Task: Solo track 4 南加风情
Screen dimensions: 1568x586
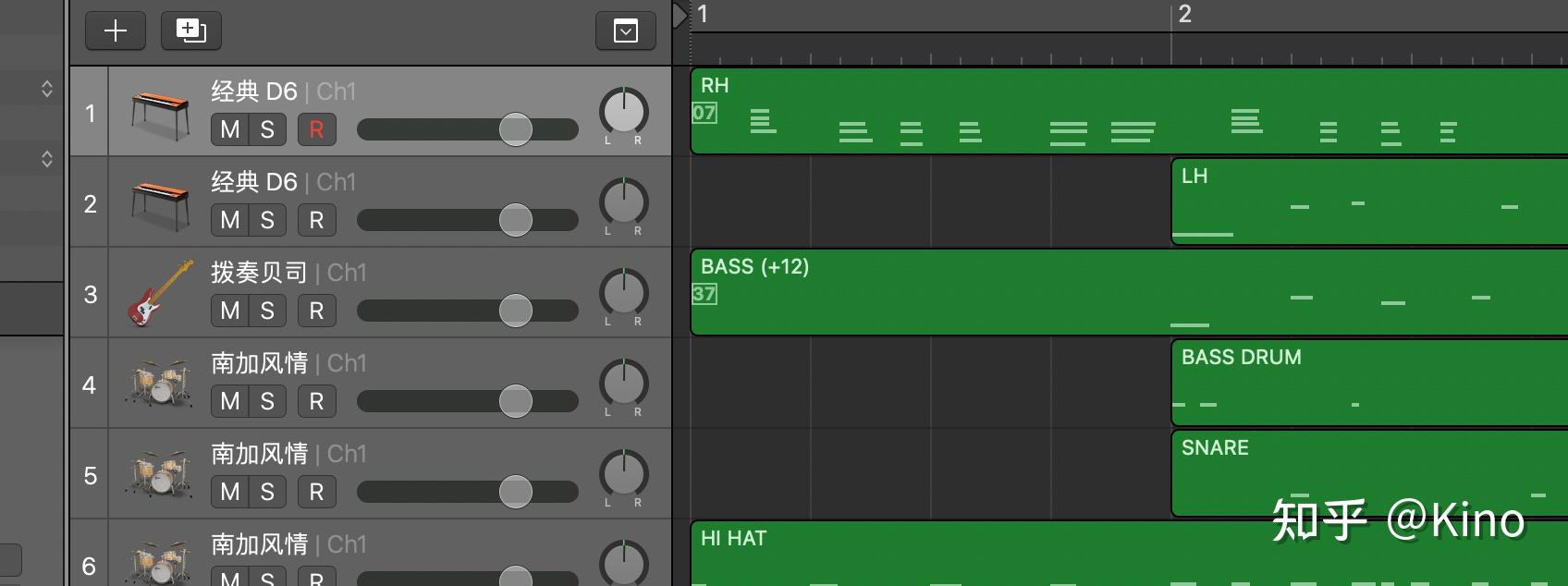Action: pos(267,401)
